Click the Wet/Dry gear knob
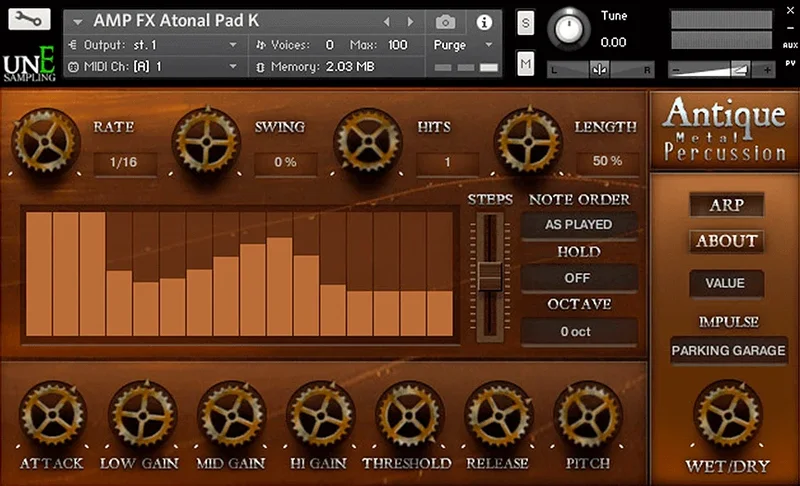Screen dimensions: 800x486 (728, 414)
